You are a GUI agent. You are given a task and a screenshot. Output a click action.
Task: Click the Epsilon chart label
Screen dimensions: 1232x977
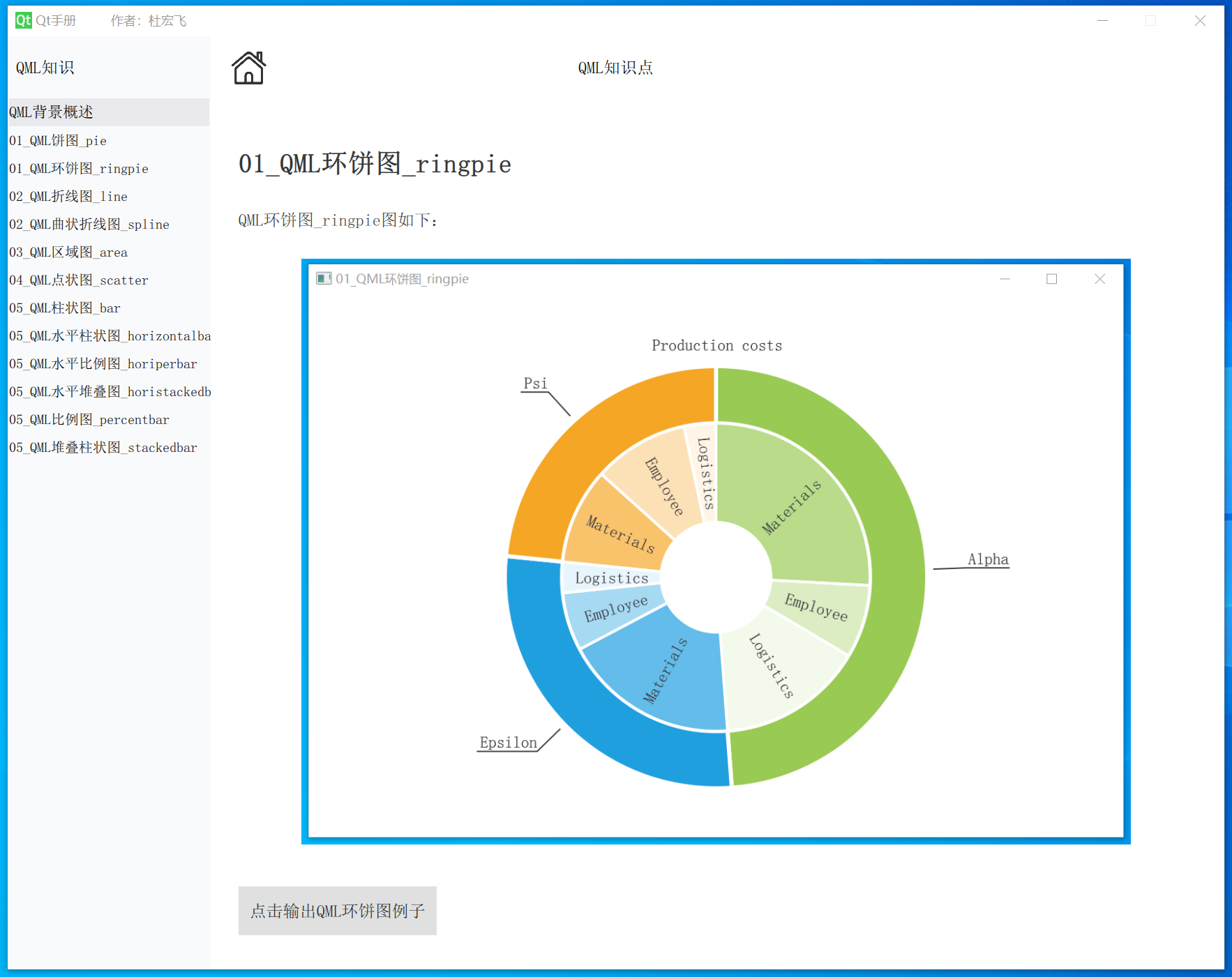click(509, 743)
